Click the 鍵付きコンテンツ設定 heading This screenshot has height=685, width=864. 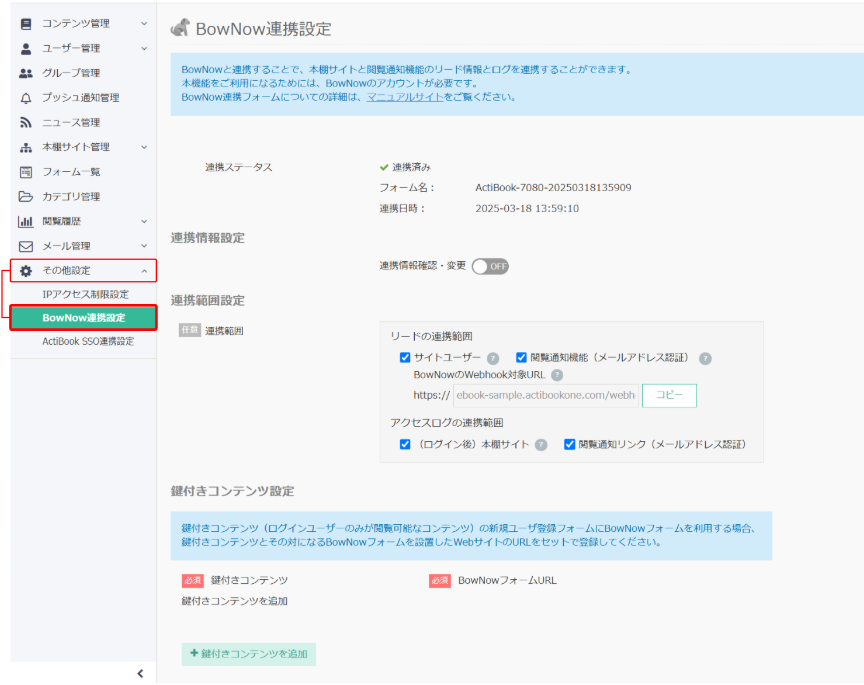233,491
